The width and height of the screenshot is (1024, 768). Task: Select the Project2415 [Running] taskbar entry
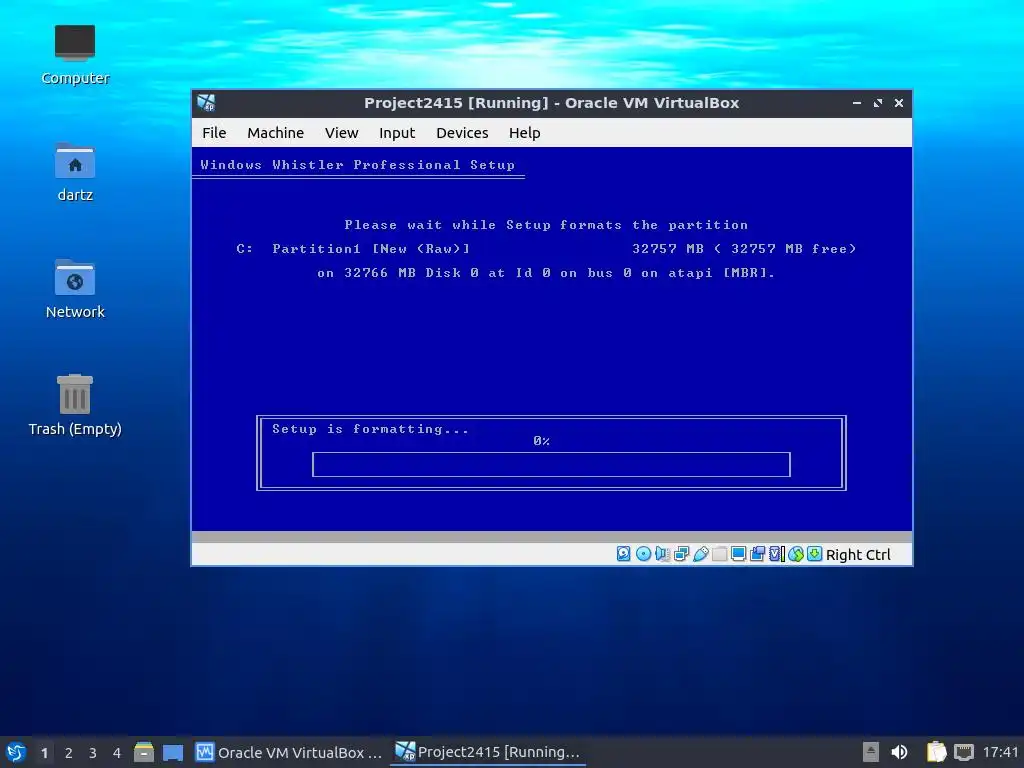pyautogui.click(x=488, y=752)
